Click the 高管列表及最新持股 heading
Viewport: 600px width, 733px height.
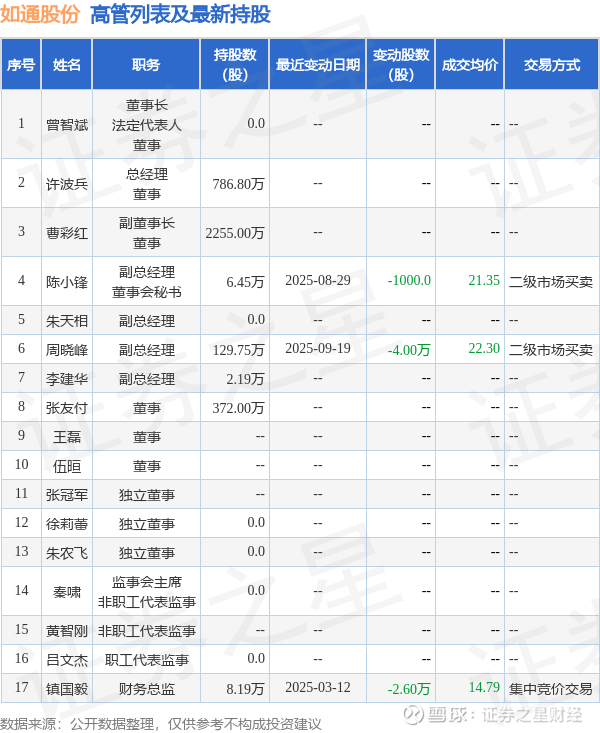[180, 14]
